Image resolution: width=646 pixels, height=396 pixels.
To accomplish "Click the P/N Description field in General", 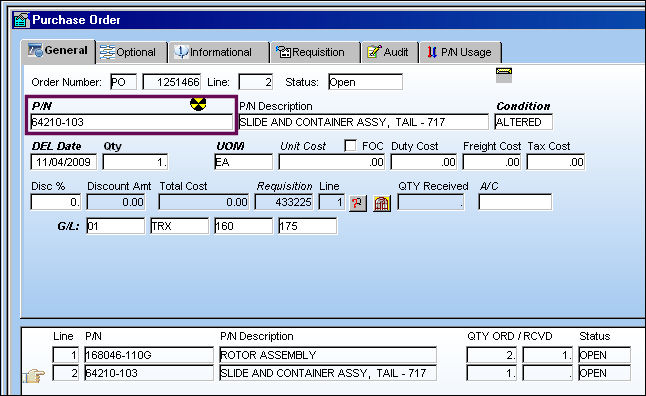I will click(364, 122).
